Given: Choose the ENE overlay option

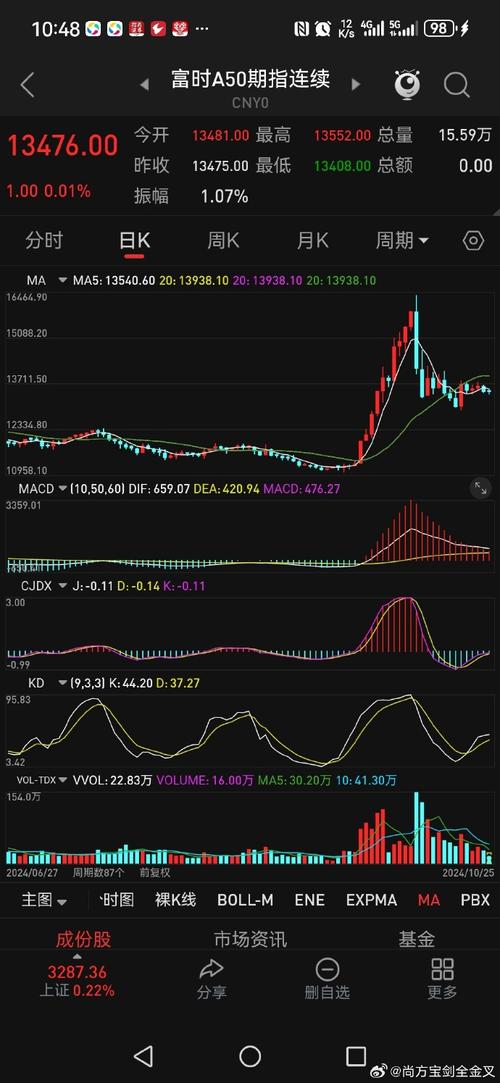Looking at the screenshot, I should coord(309,900).
